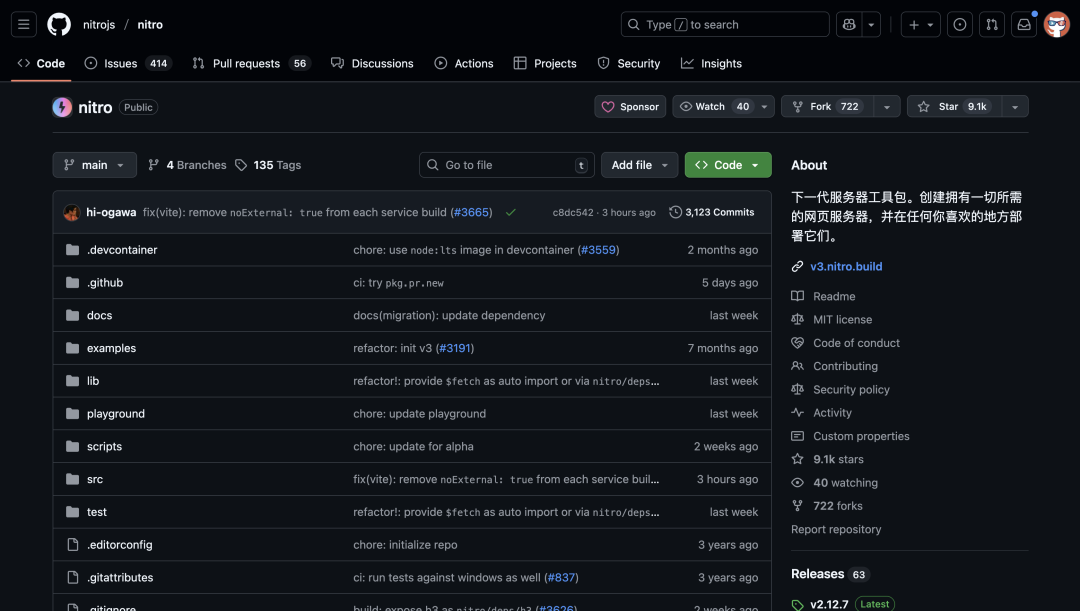Open the v3.nitro.build website link
This screenshot has width=1080, height=611.
(846, 267)
